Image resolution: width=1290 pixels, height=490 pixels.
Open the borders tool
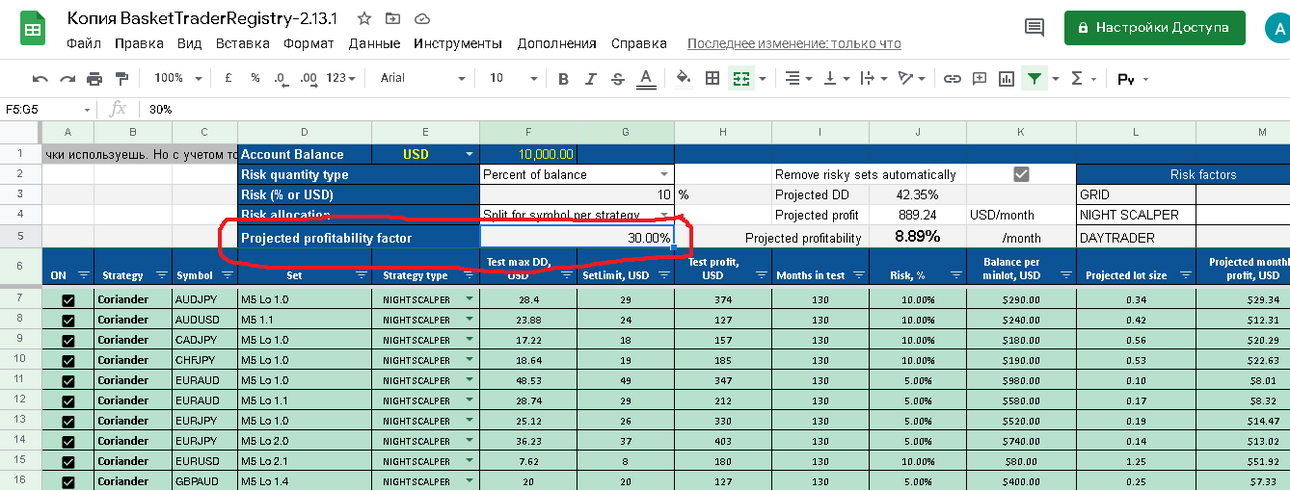point(713,78)
